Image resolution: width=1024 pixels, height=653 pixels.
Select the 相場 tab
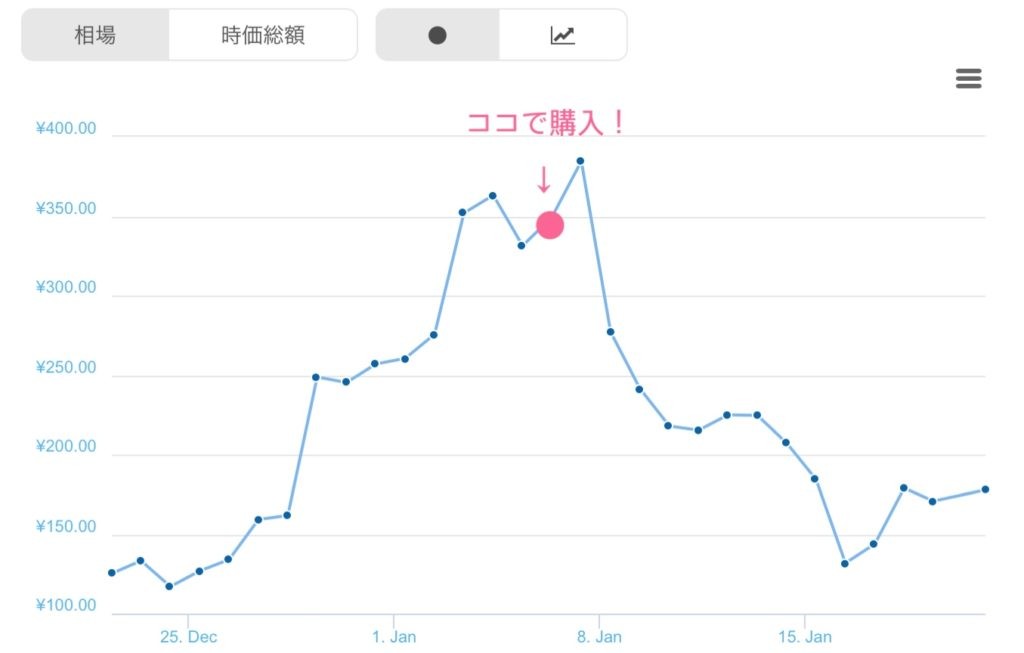[x=95, y=36]
